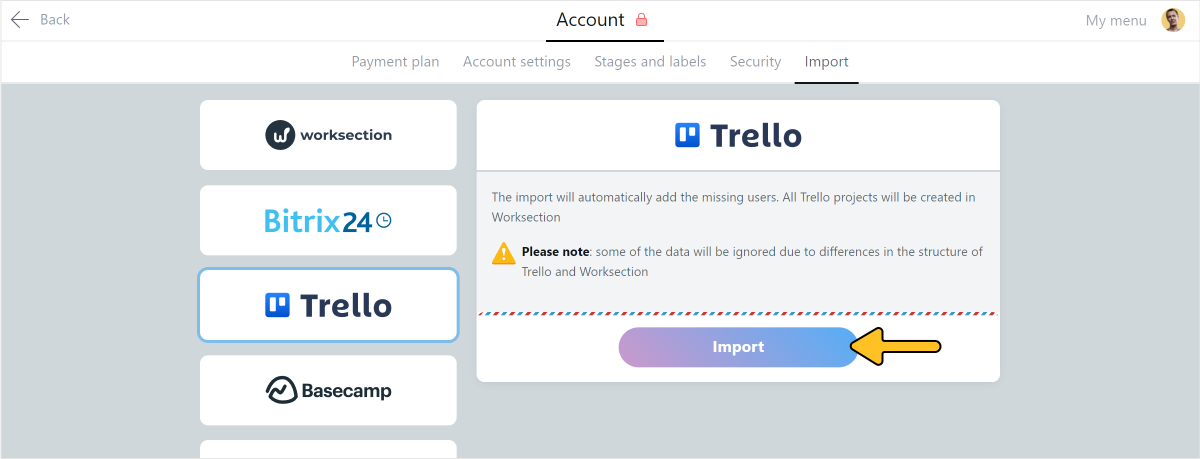Click the red lock icon beside Account
This screenshot has height=459, width=1200.
coord(642,20)
